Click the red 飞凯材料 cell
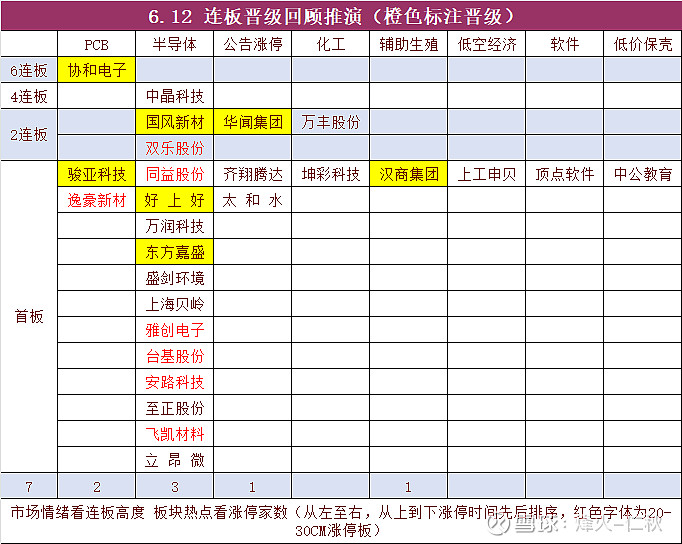Image resolution: width=682 pixels, height=544 pixels. tap(174, 434)
